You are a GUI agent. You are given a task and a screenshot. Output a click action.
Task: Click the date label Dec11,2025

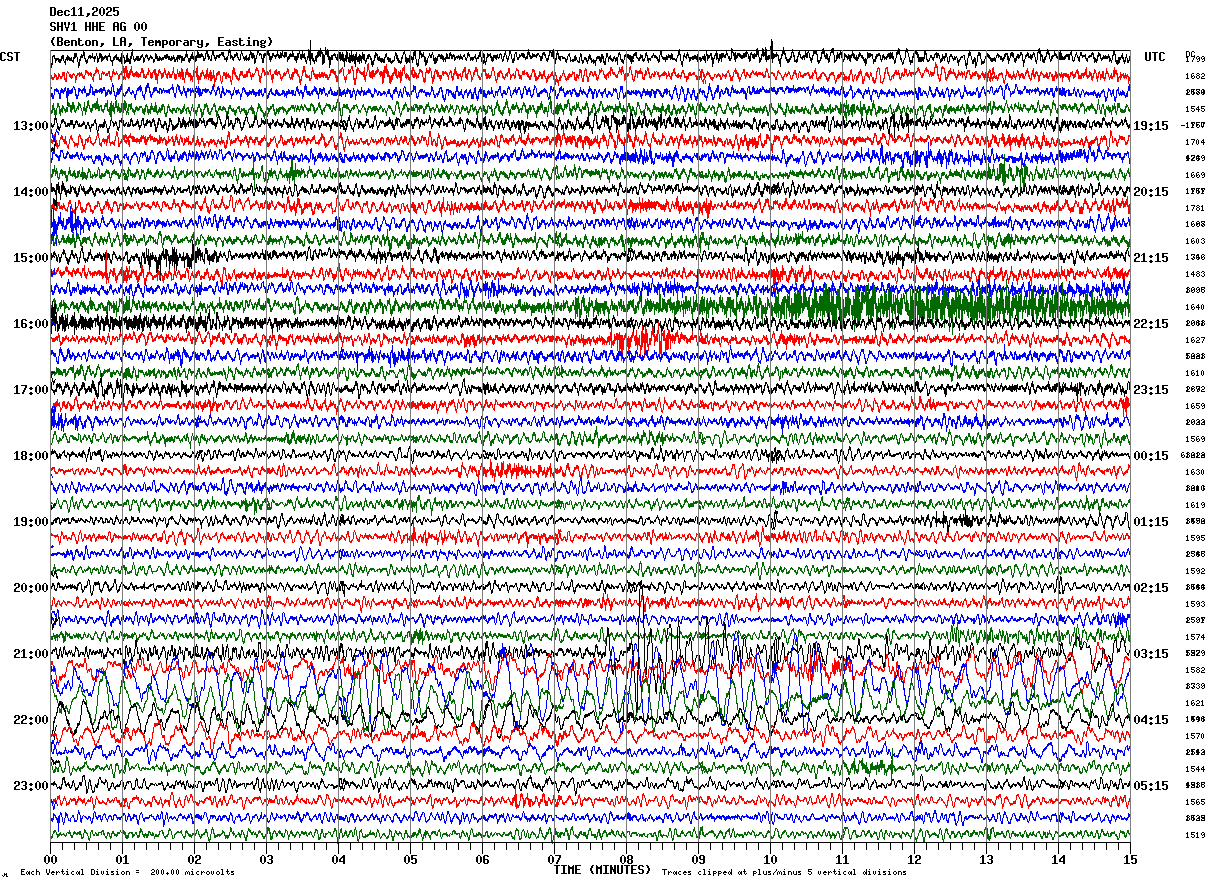click(x=84, y=12)
